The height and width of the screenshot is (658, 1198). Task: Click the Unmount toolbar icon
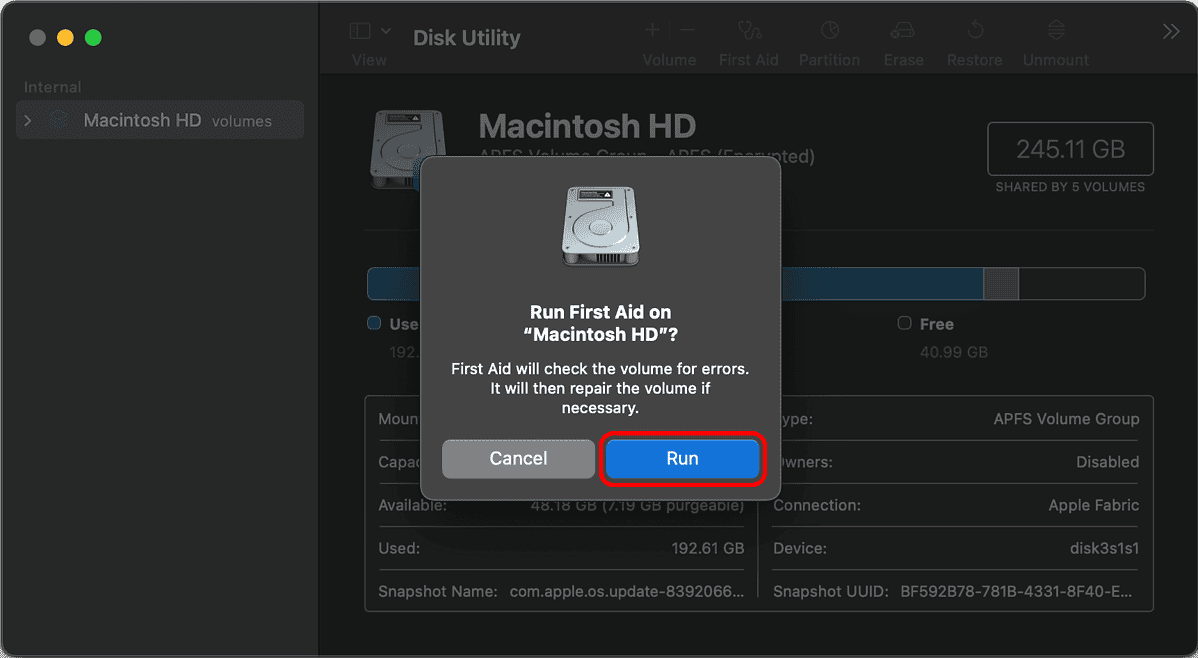click(1056, 31)
